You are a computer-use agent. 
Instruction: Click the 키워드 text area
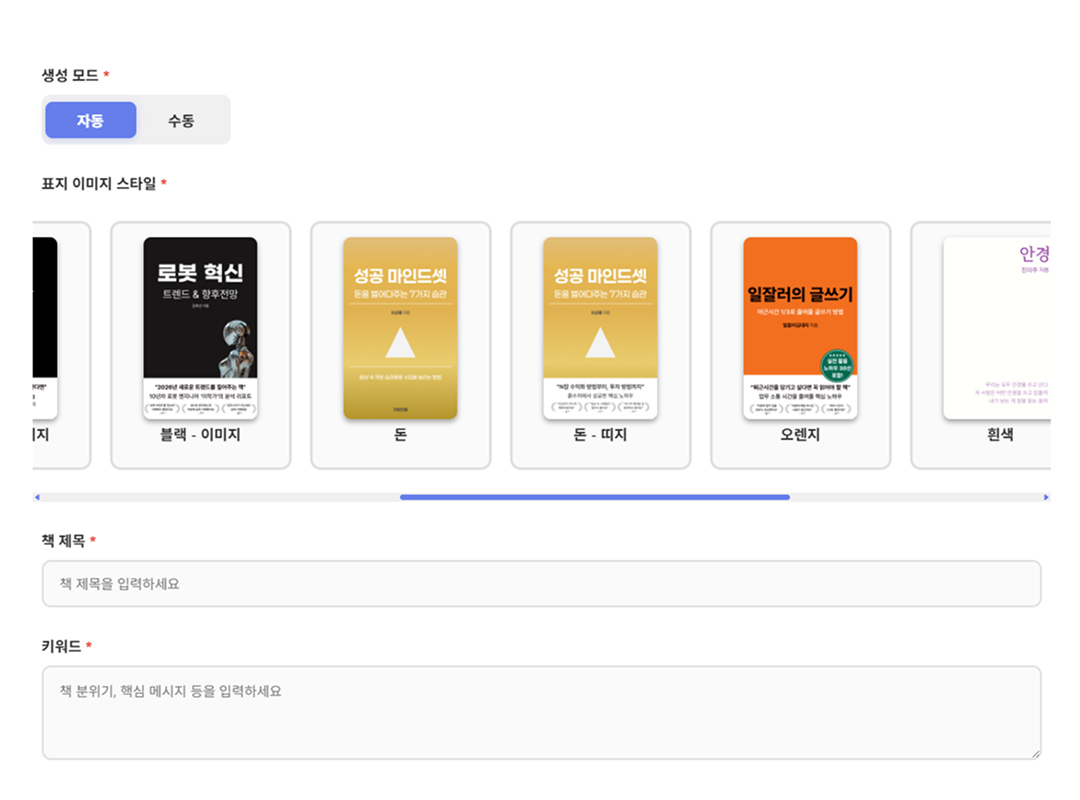540,710
